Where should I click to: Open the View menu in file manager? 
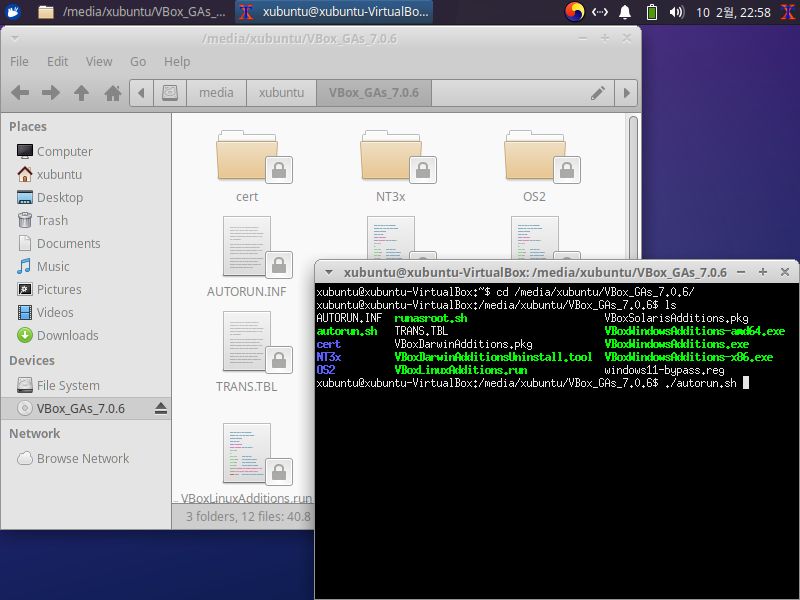[x=99, y=62]
